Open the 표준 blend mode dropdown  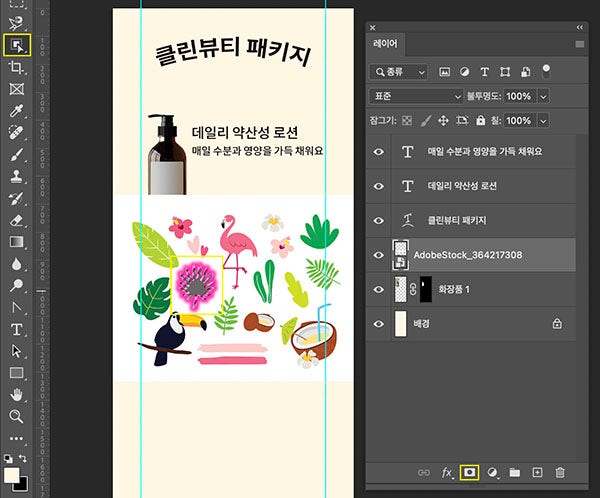pyautogui.click(x=416, y=96)
